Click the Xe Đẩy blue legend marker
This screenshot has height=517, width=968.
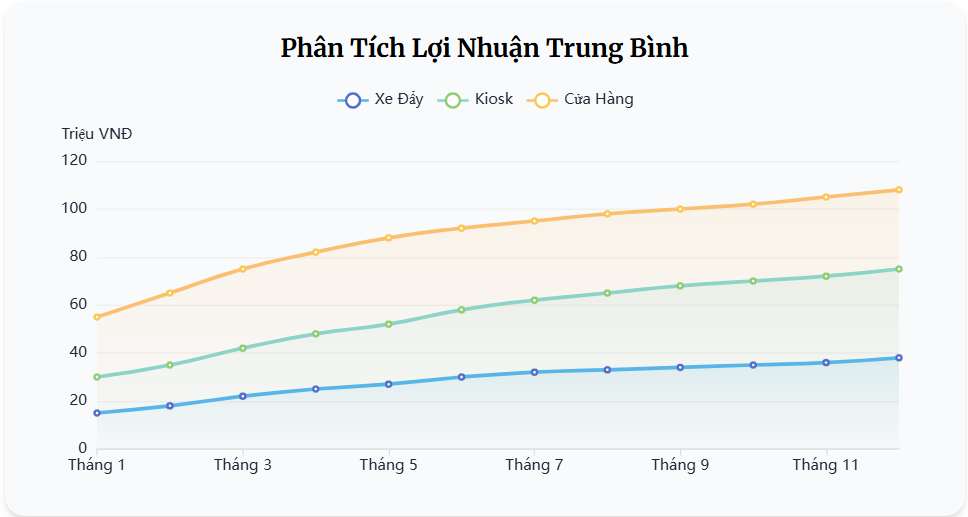pyautogui.click(x=352, y=99)
